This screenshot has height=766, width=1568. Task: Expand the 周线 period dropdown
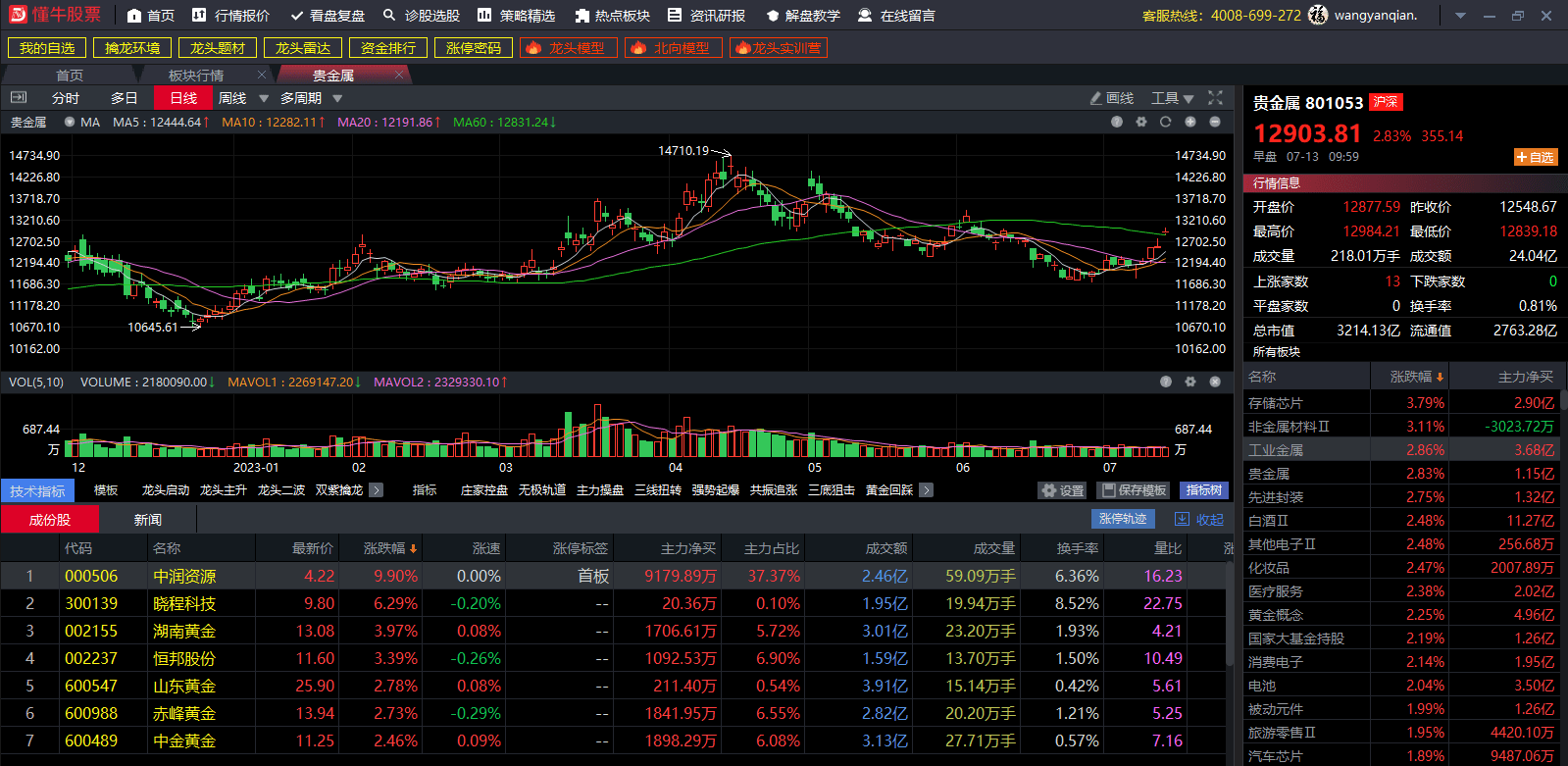click(263, 99)
